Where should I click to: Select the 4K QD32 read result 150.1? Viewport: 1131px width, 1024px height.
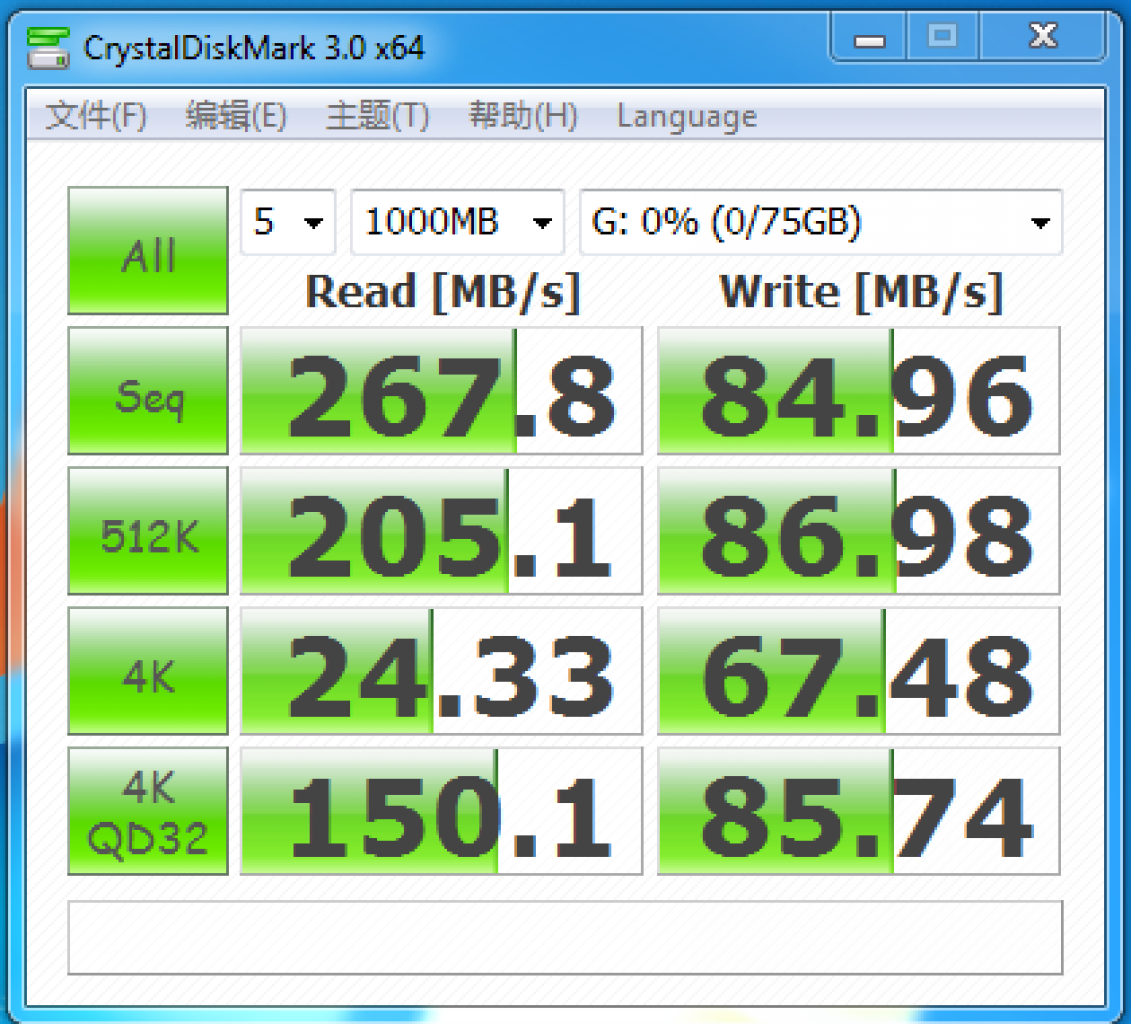441,811
